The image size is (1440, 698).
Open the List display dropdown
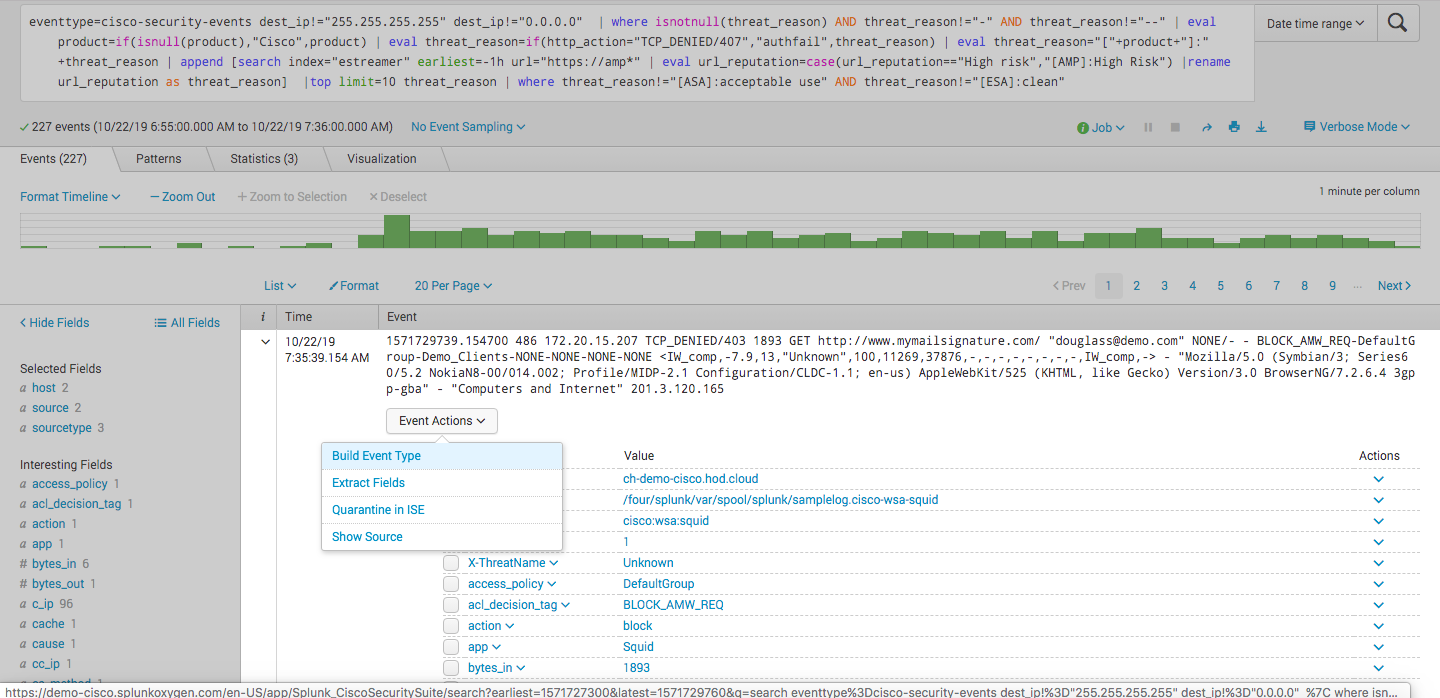[280, 286]
